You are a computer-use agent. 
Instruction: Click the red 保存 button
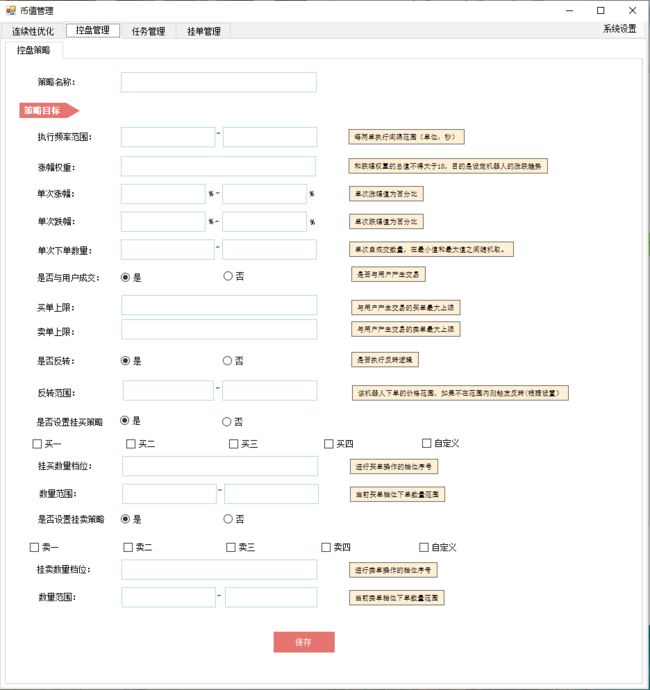coord(304,642)
